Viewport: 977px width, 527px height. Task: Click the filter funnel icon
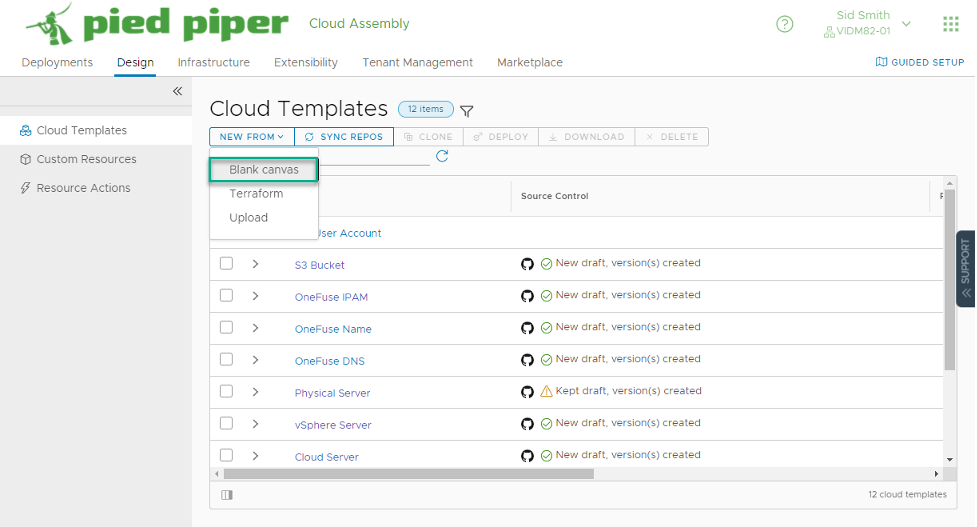[467, 112]
